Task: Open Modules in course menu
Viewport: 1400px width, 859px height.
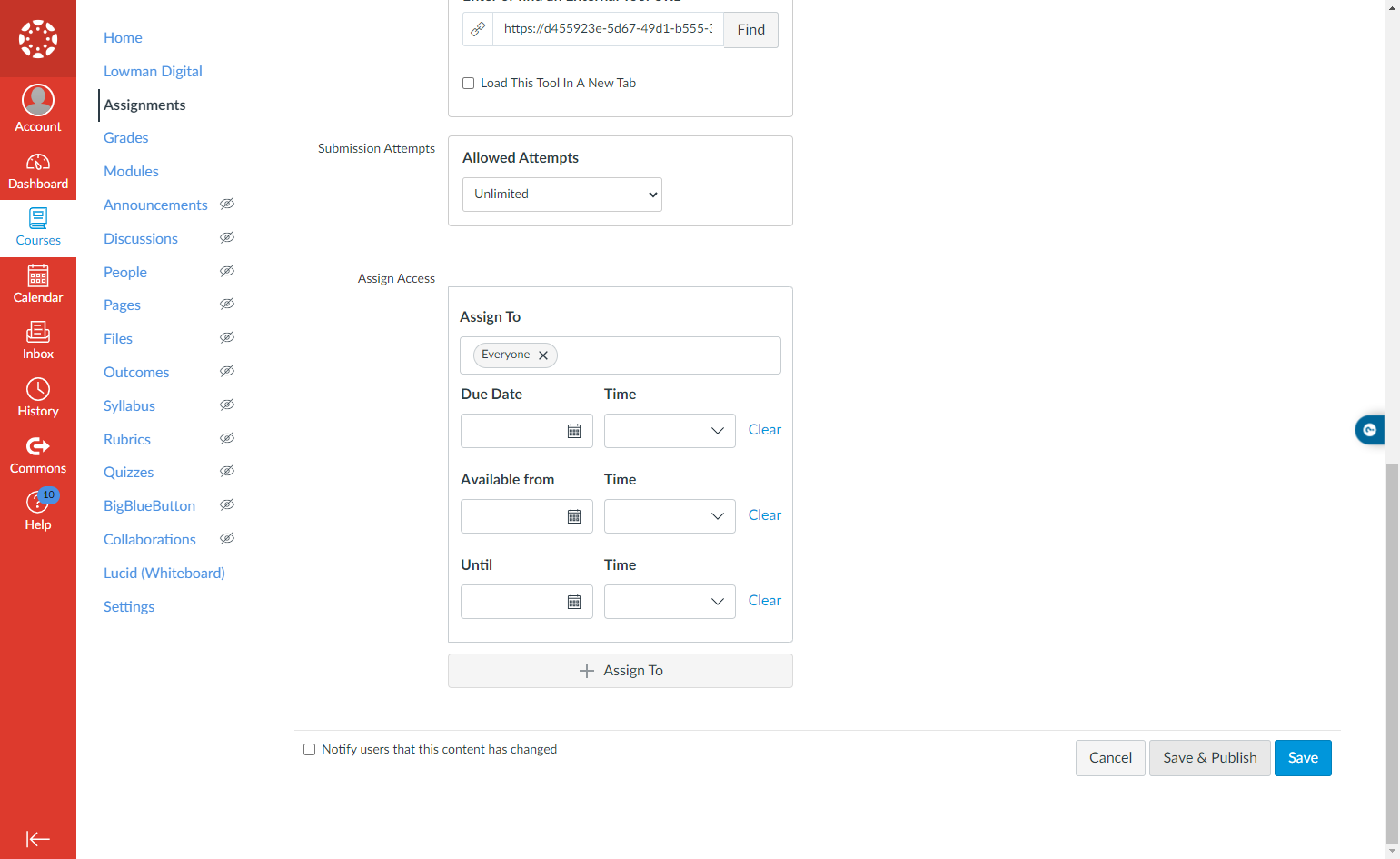Action: click(x=131, y=171)
